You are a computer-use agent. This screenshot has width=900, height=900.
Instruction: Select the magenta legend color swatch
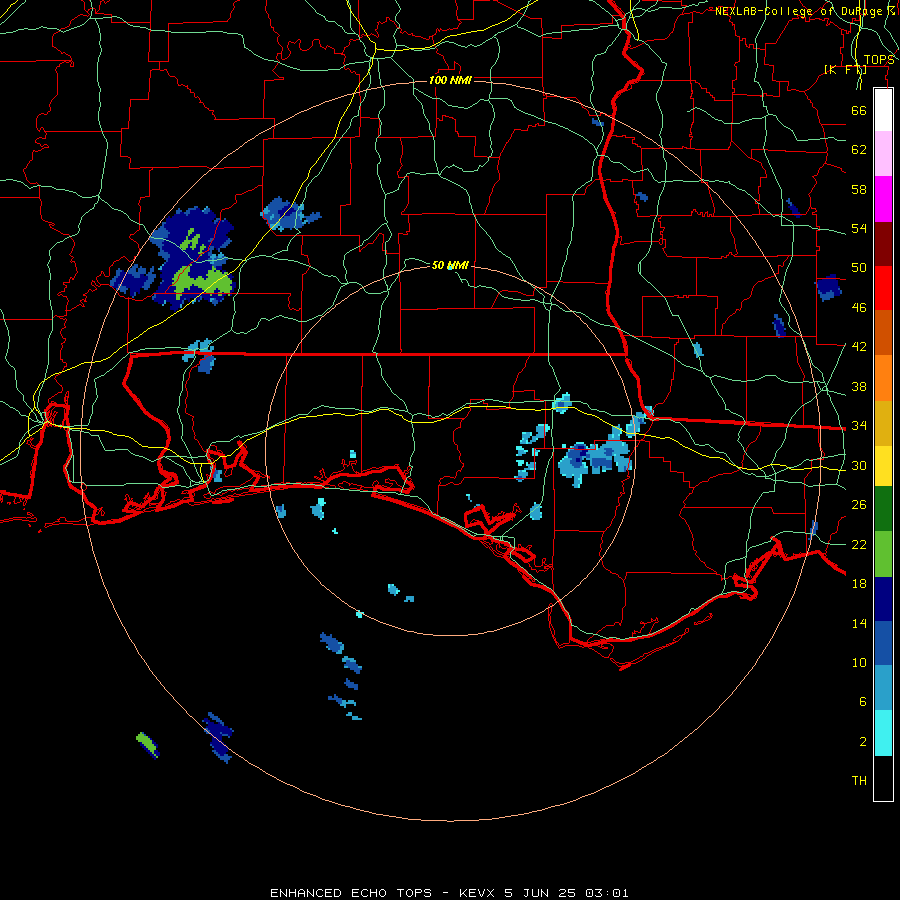click(883, 199)
